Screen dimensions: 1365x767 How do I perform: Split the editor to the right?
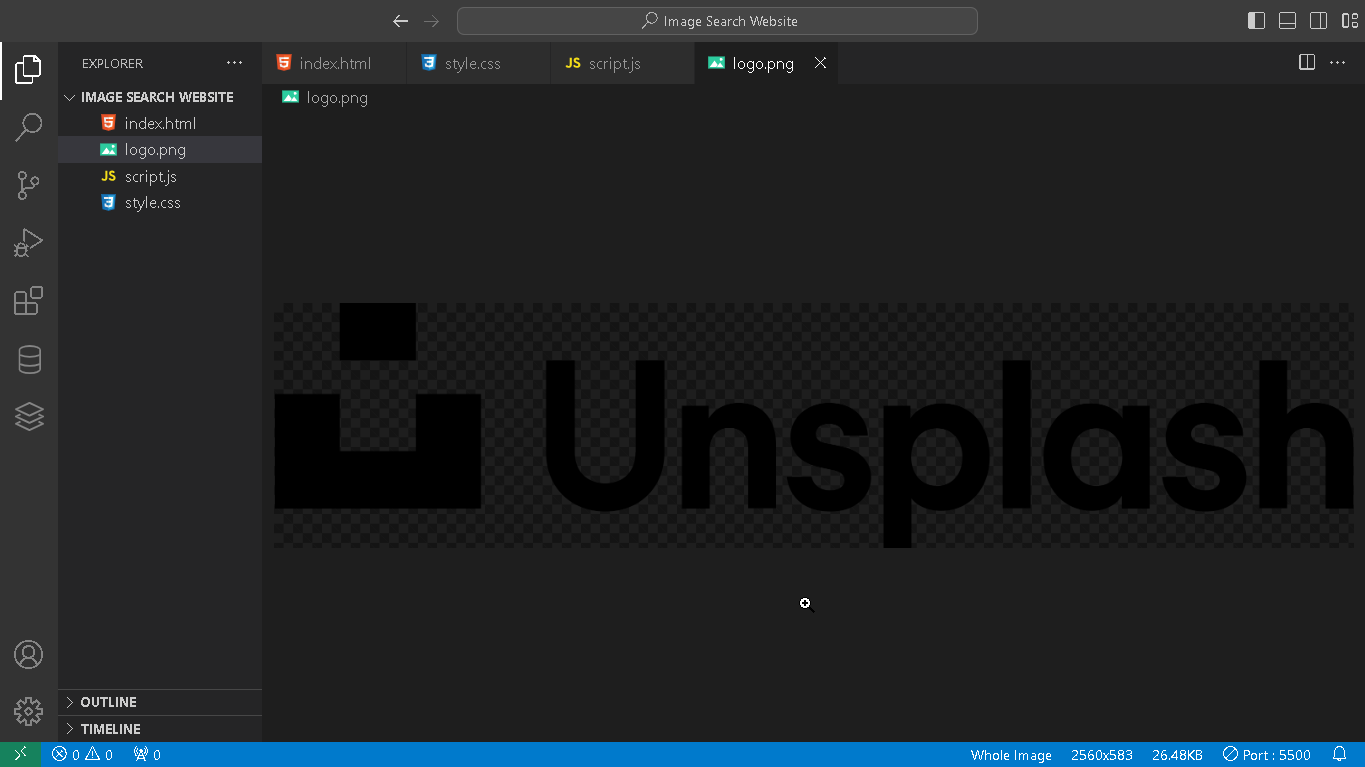tap(1306, 63)
